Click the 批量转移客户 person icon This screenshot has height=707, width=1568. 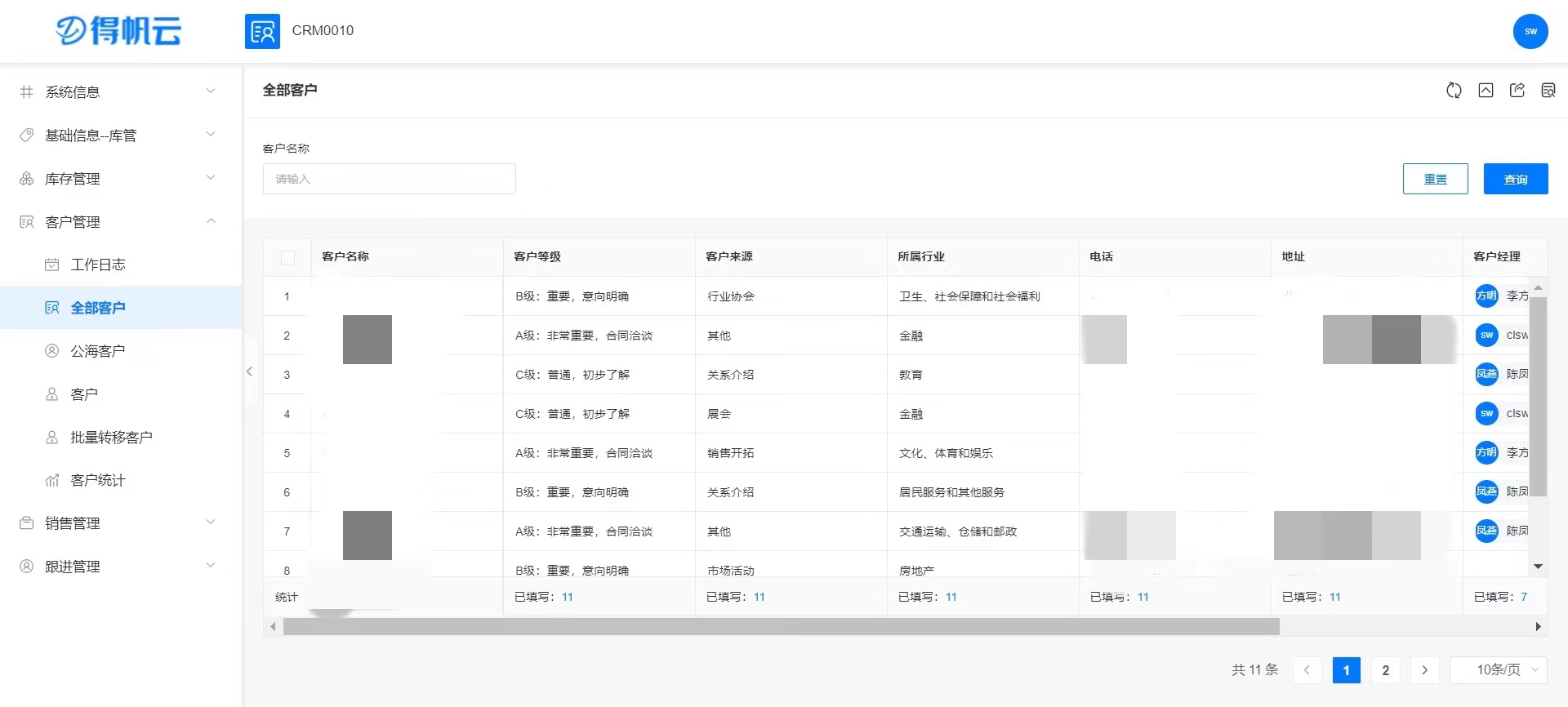[x=51, y=438]
